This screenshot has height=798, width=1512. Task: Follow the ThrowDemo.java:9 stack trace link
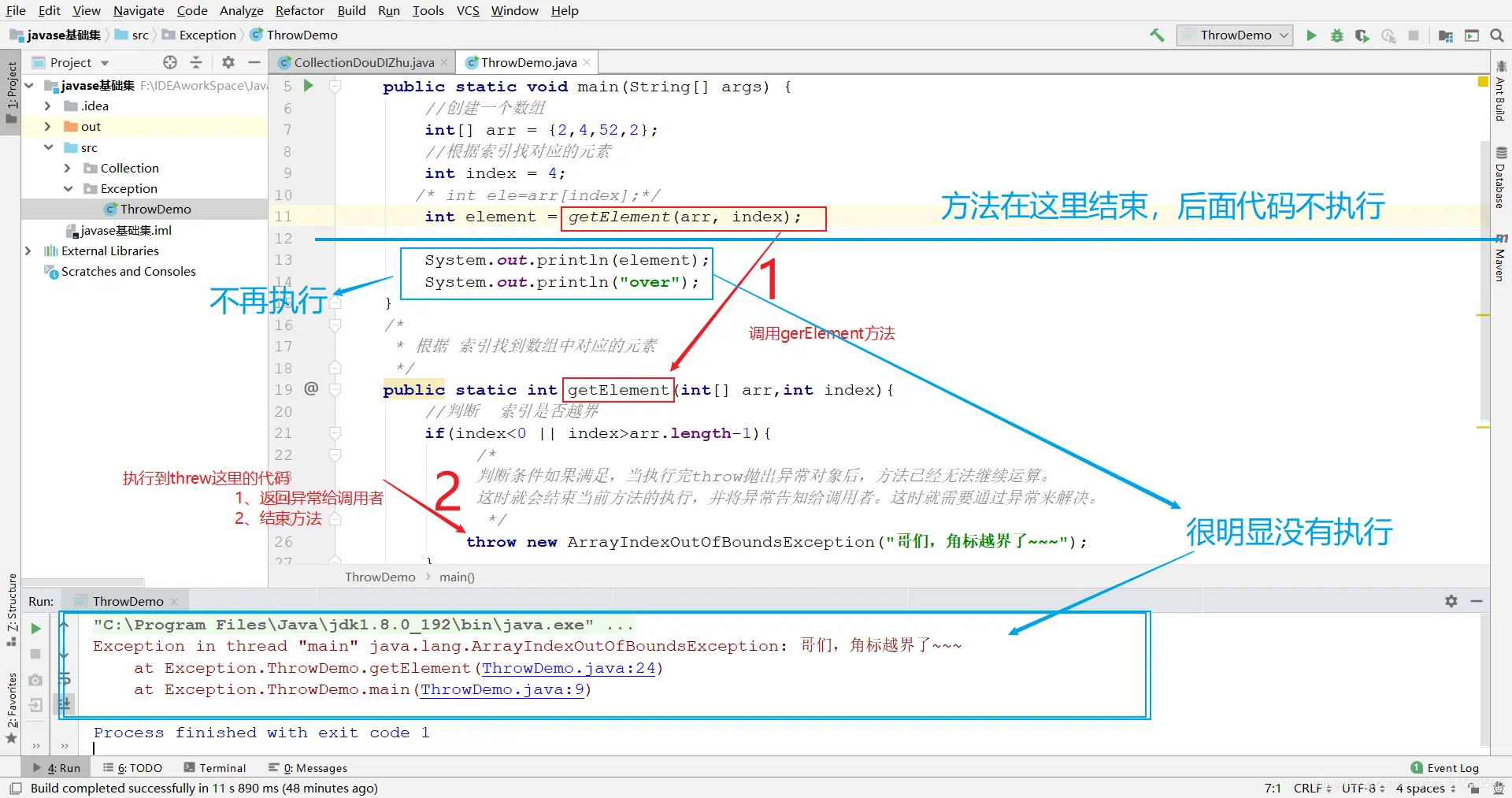(x=502, y=689)
